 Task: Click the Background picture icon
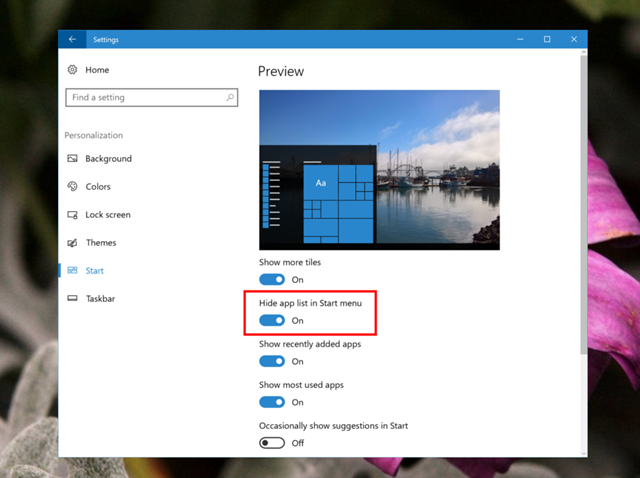[x=72, y=158]
